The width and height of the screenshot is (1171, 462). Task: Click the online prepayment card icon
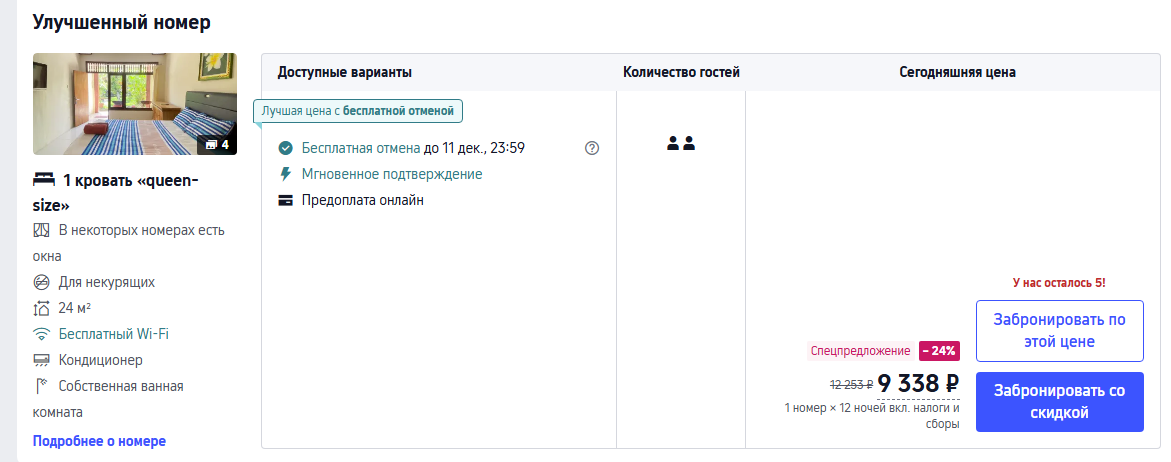pos(285,200)
